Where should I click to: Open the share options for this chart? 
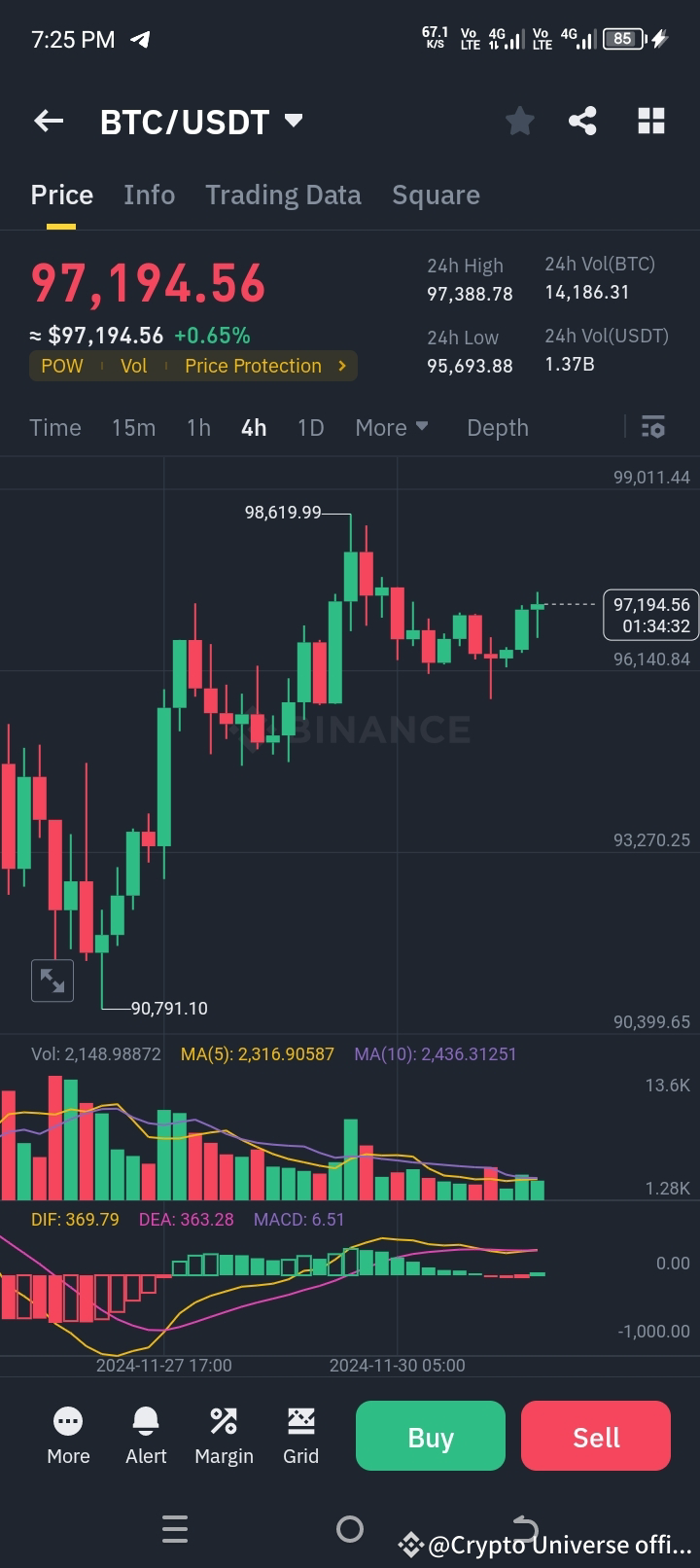pyautogui.click(x=582, y=121)
